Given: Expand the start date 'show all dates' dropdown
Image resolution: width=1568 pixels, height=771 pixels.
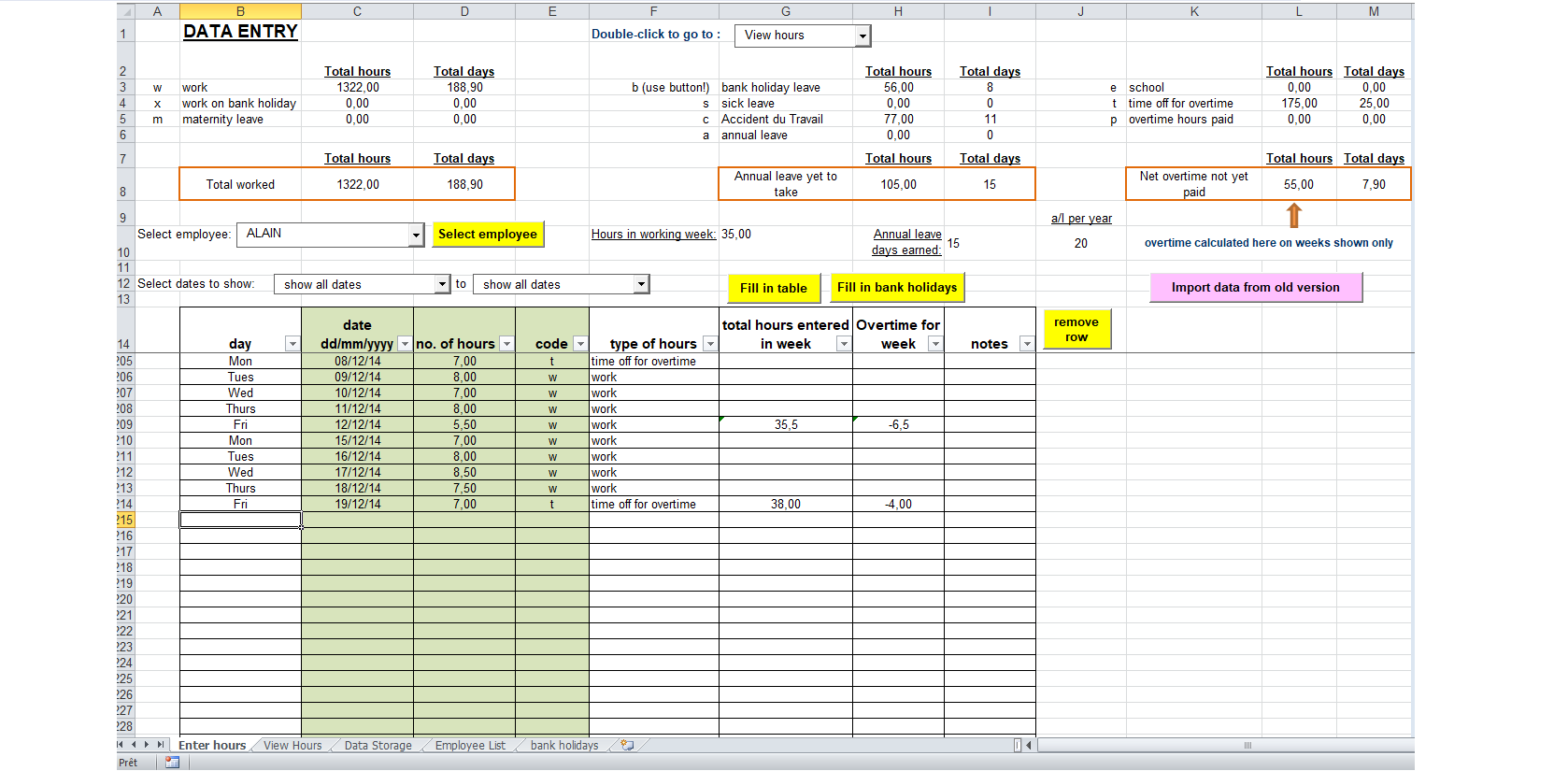Looking at the screenshot, I should click(442, 284).
